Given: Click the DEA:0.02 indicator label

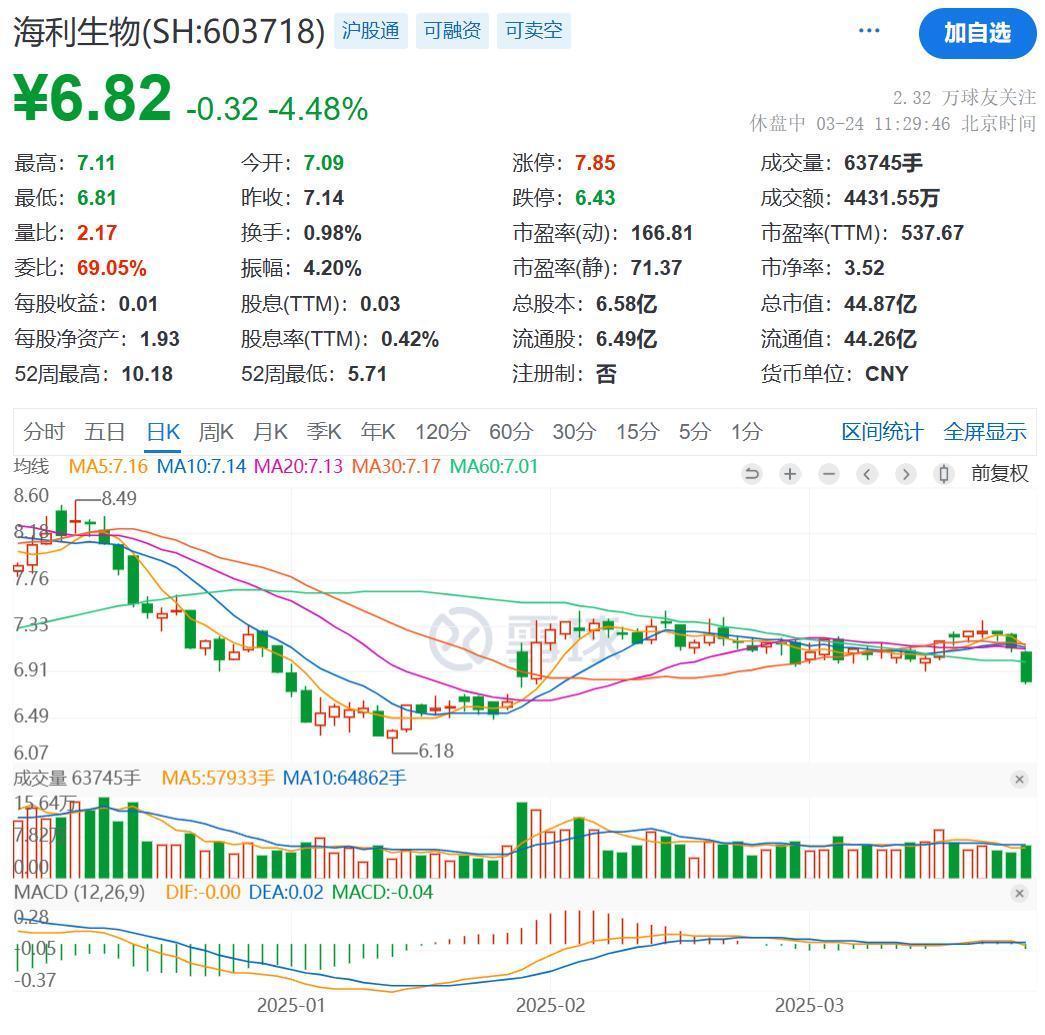Looking at the screenshot, I should click(286, 892).
